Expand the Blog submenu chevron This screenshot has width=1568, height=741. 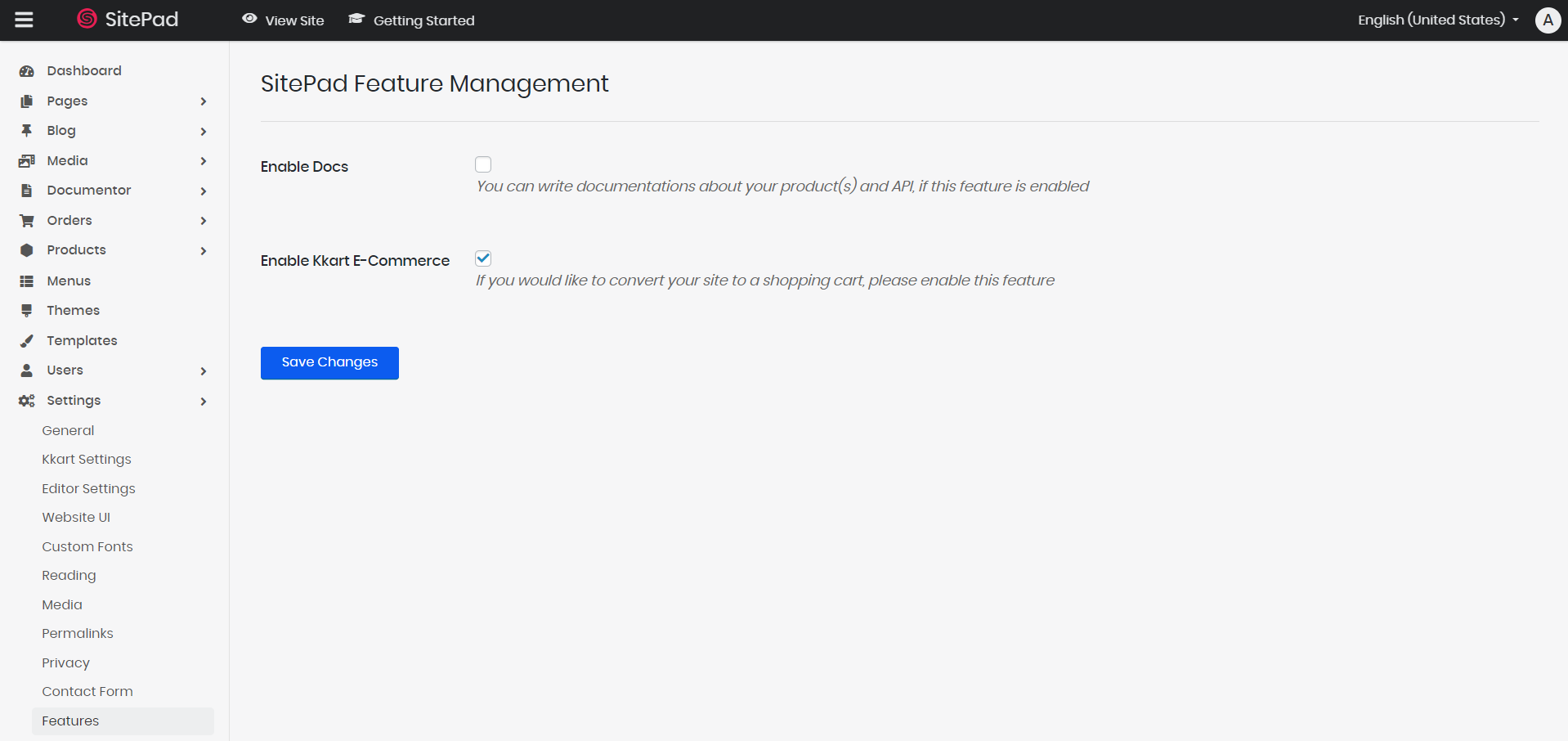(204, 132)
